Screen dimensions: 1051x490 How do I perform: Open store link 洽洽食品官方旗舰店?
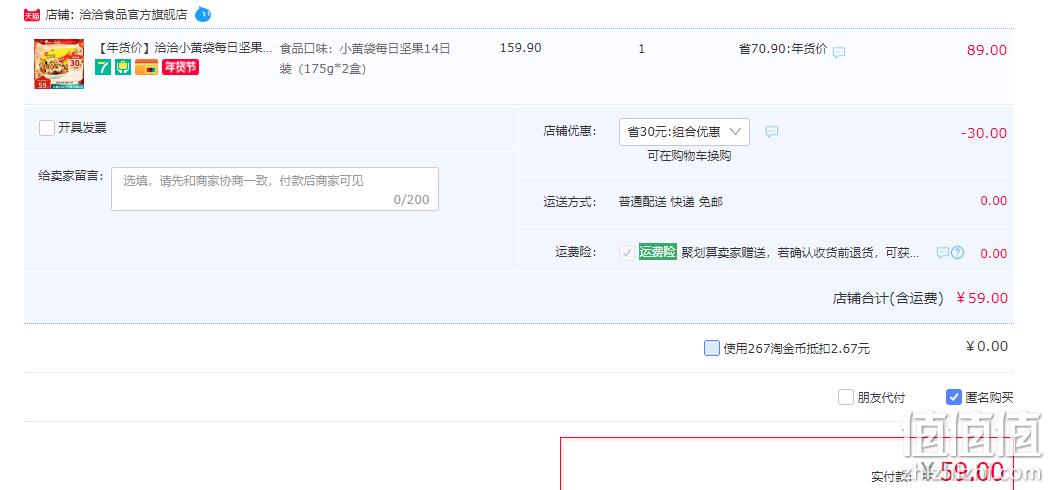coord(133,15)
